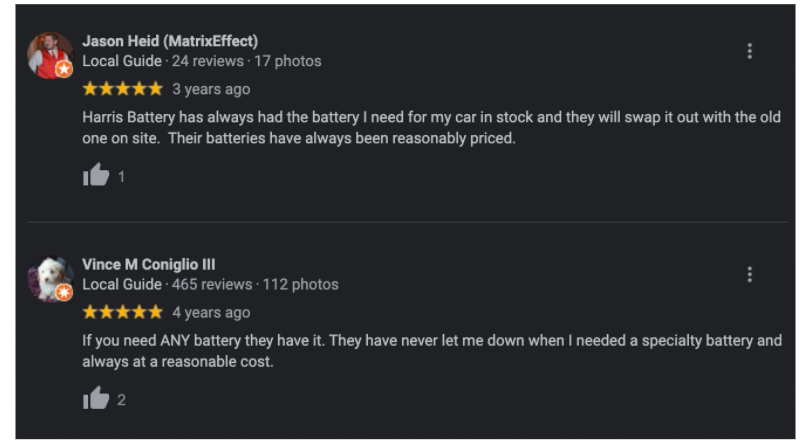The image size is (801, 442).
Task: Like Vince M Coniglio III's review
Action: pyautogui.click(x=96, y=399)
